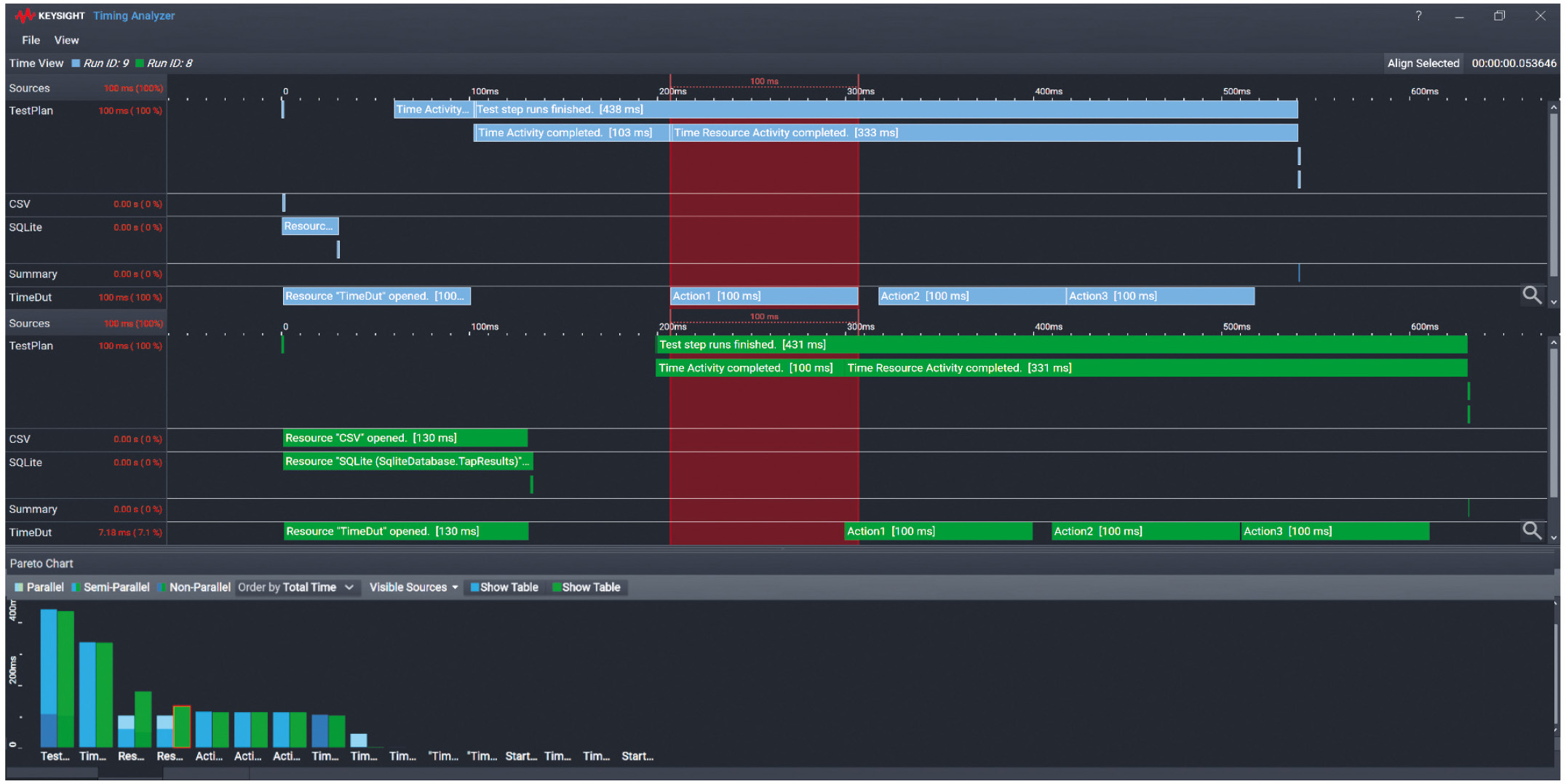This screenshot has width=1566, height=784.
Task: Click the lower CSV source row label
Action: point(20,439)
